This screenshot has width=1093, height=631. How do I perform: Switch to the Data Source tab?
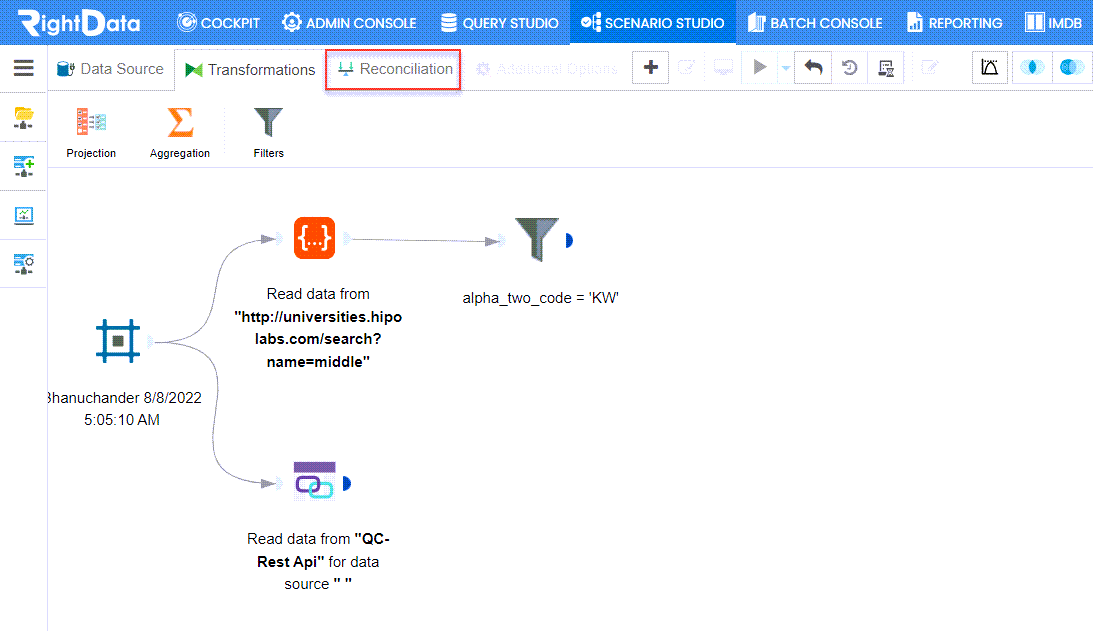110,69
